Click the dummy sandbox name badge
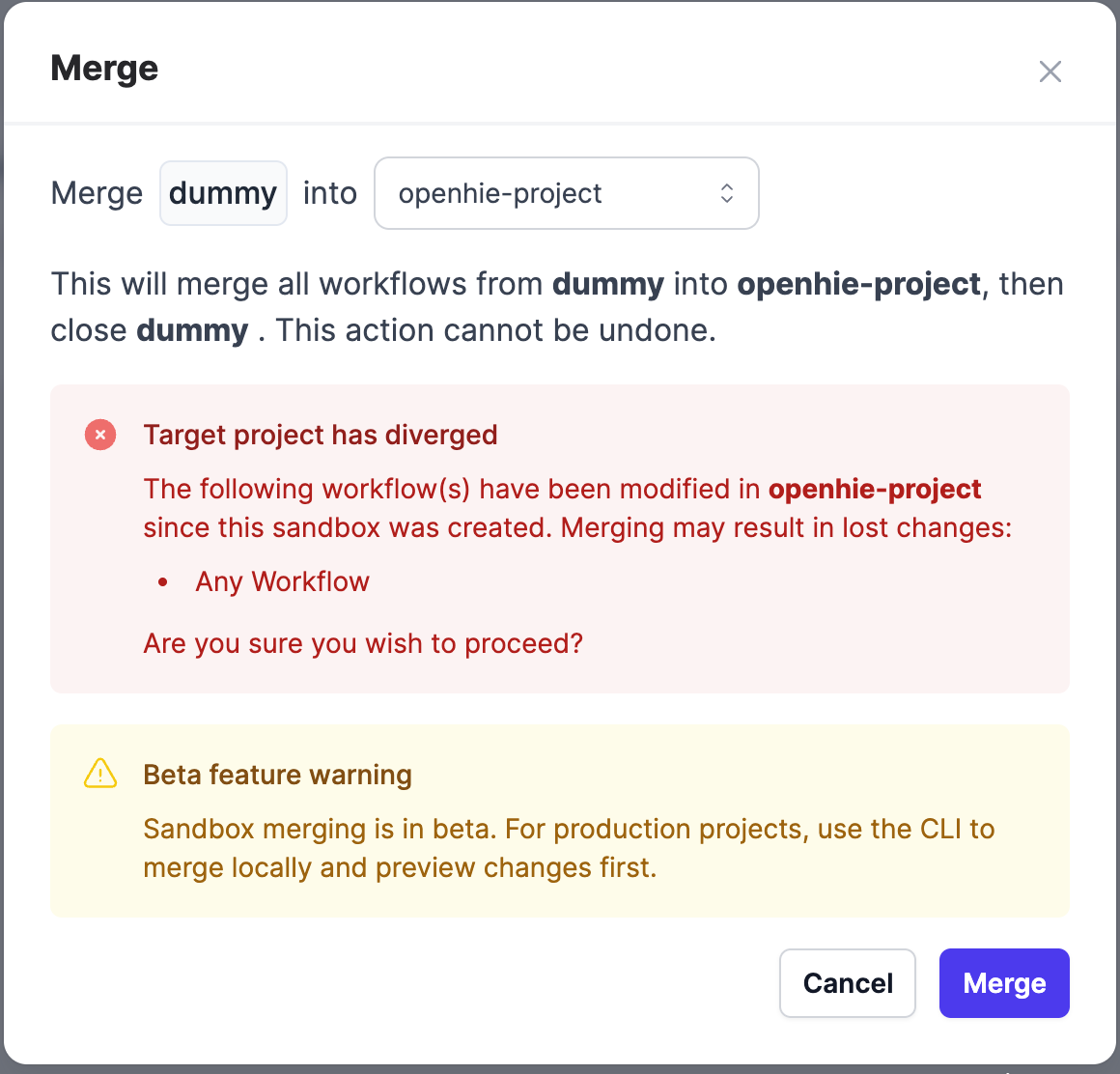The image size is (1120, 1074). click(223, 193)
